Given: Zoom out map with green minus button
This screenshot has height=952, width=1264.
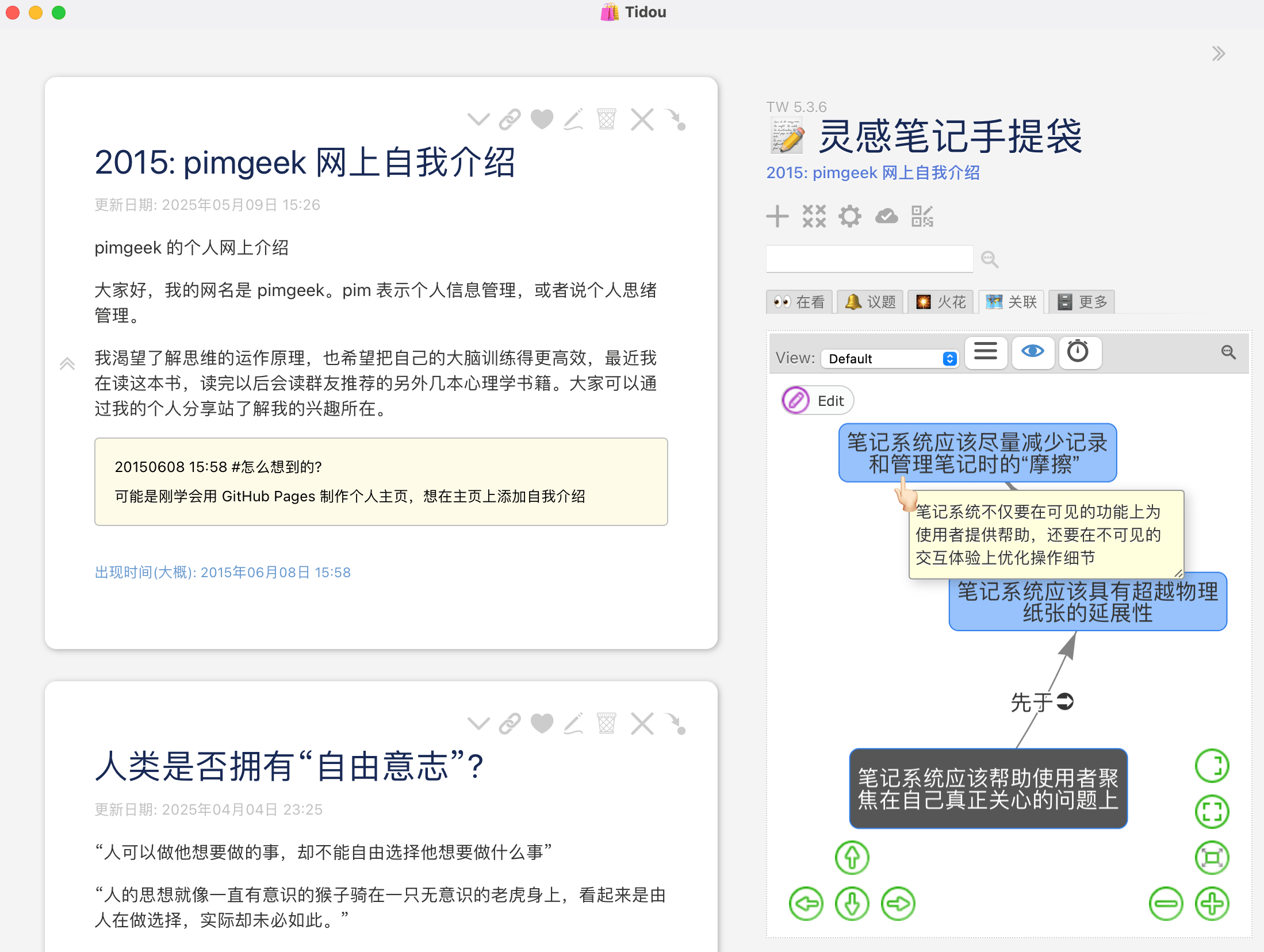Looking at the screenshot, I should pos(1166,904).
